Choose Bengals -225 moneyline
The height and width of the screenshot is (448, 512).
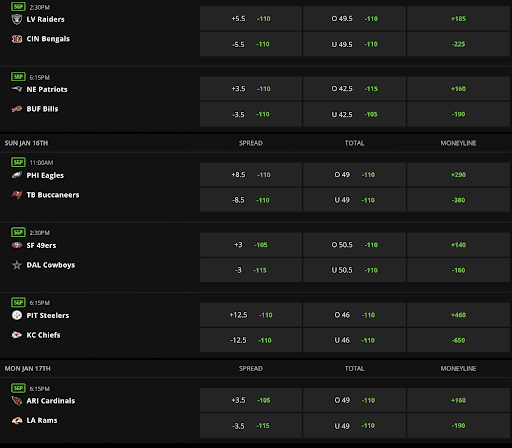click(x=458, y=44)
